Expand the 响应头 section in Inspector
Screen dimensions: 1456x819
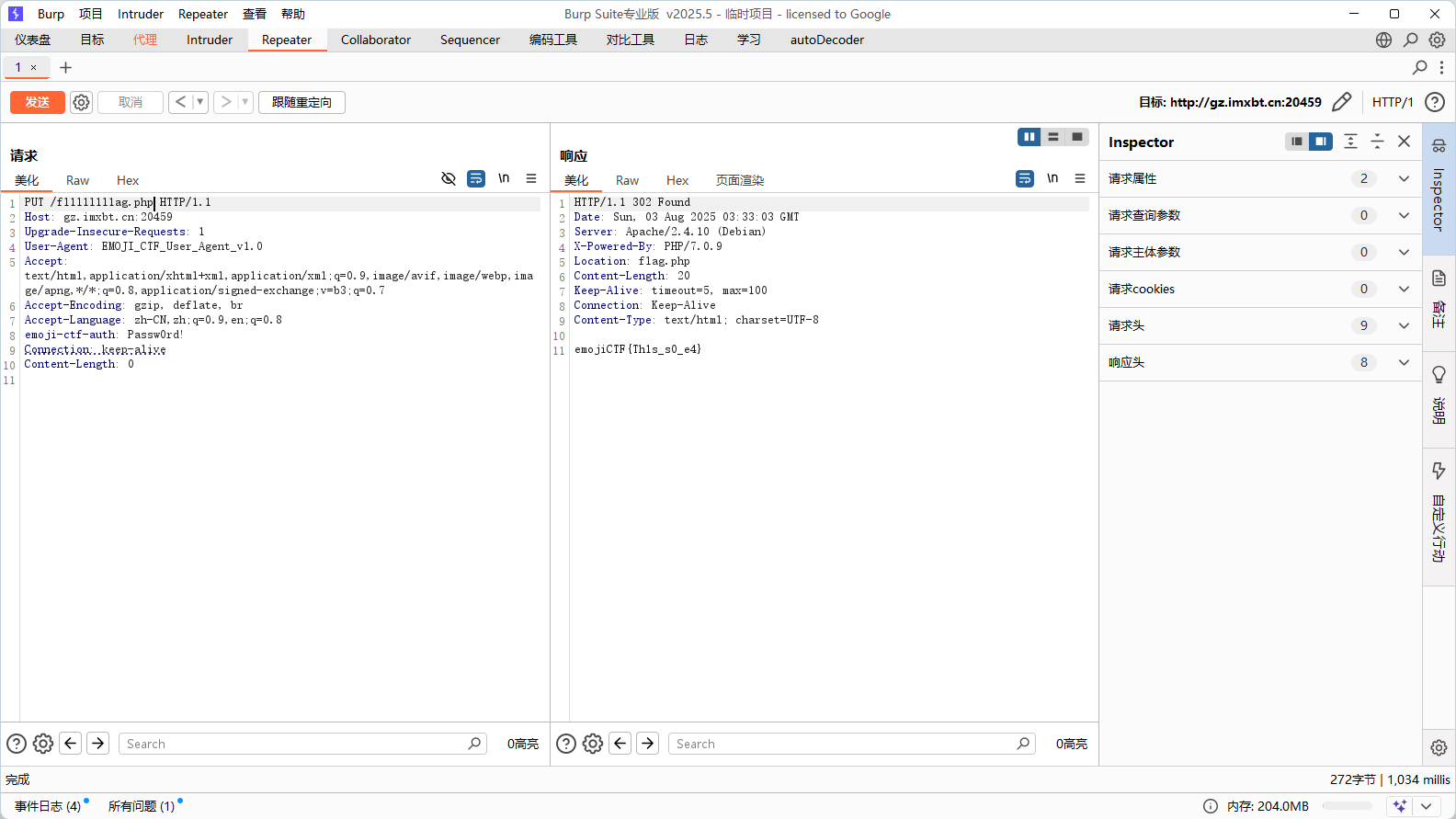[1404, 362]
